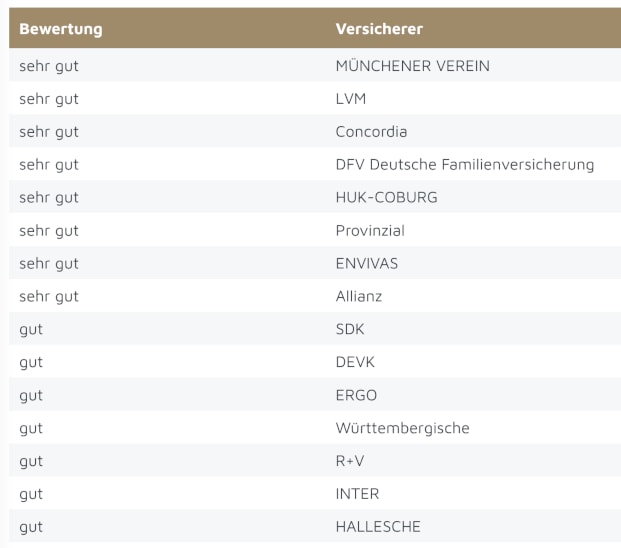The width and height of the screenshot is (621, 548).
Task: Click DEVK in the Versicherer column
Action: [355, 362]
